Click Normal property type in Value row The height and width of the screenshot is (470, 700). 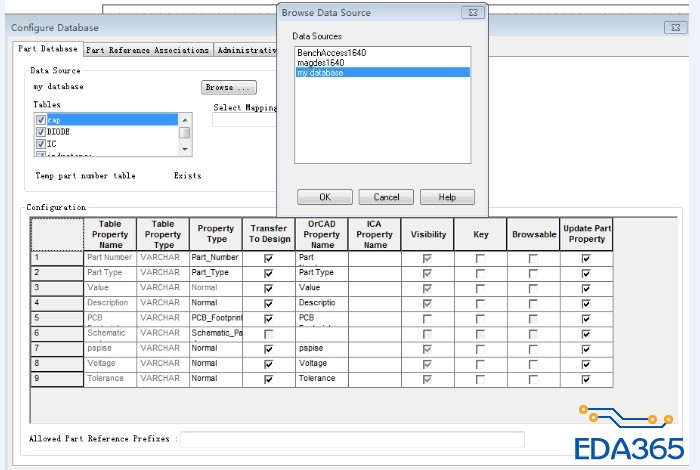click(x=216, y=288)
